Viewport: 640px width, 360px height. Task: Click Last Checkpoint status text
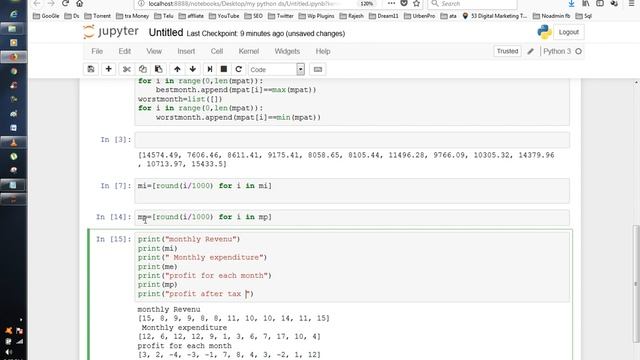[266, 33]
